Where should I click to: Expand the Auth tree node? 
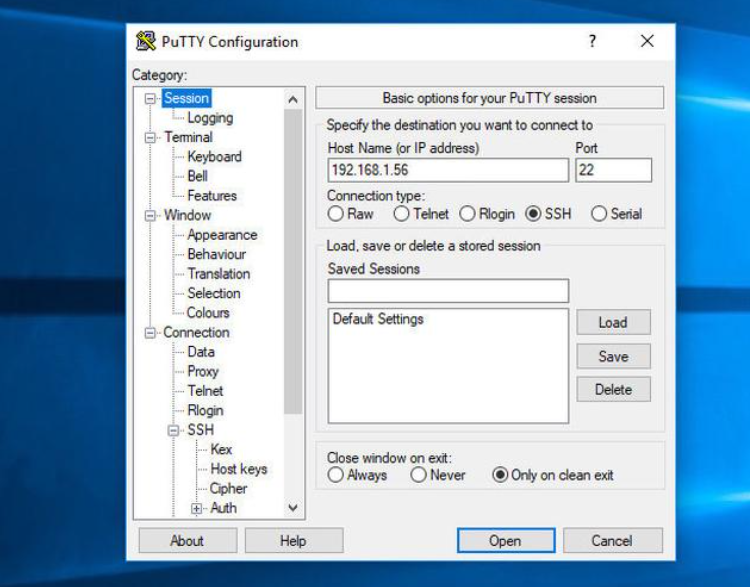pyautogui.click(x=196, y=508)
